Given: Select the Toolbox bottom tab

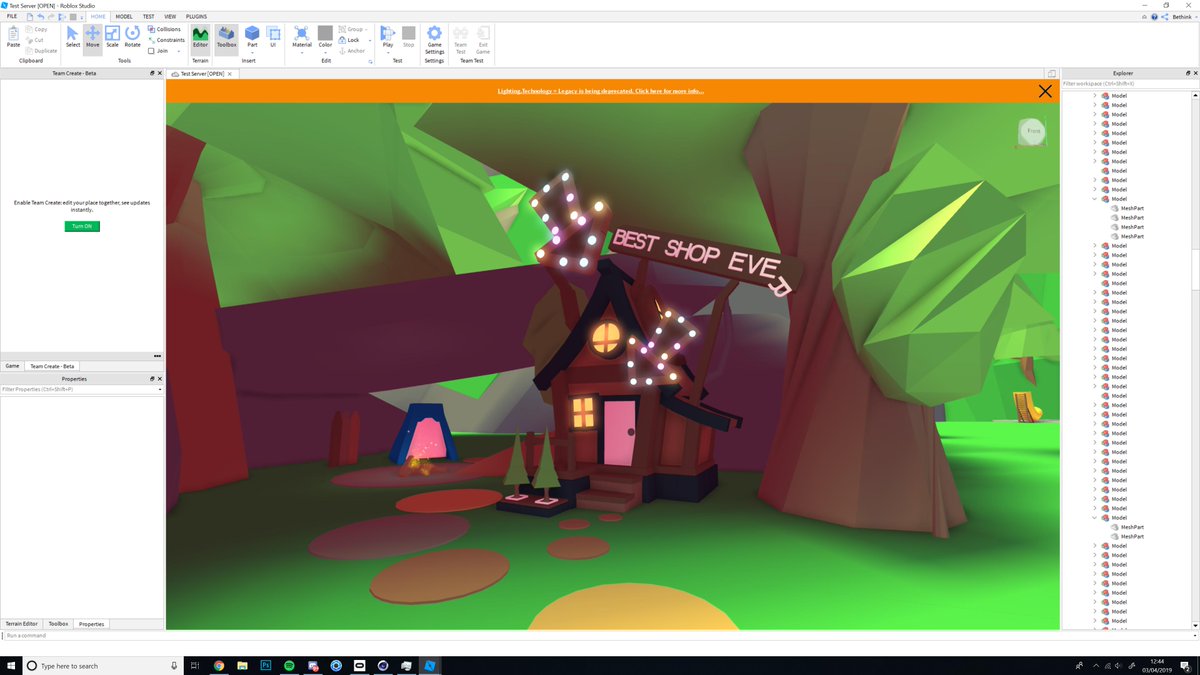Looking at the screenshot, I should click(x=59, y=624).
